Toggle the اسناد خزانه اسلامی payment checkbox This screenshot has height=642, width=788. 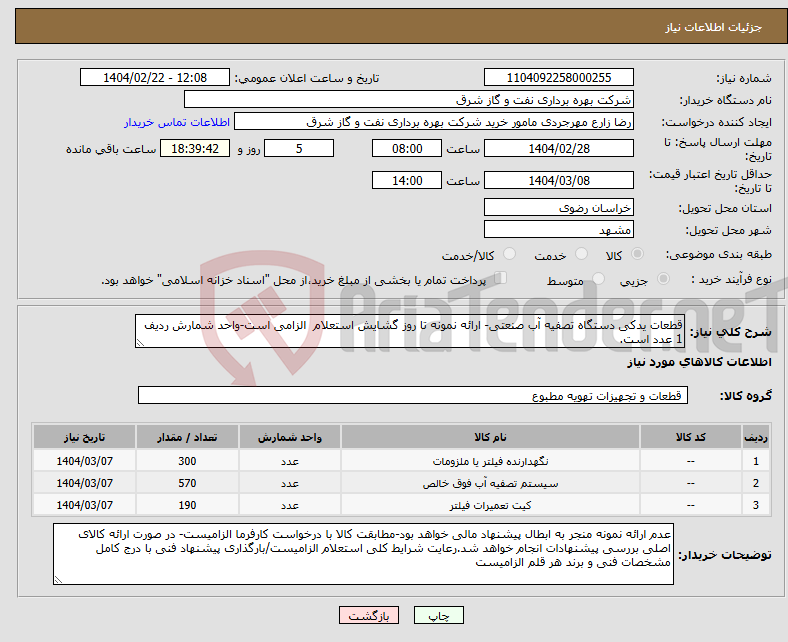click(501, 278)
